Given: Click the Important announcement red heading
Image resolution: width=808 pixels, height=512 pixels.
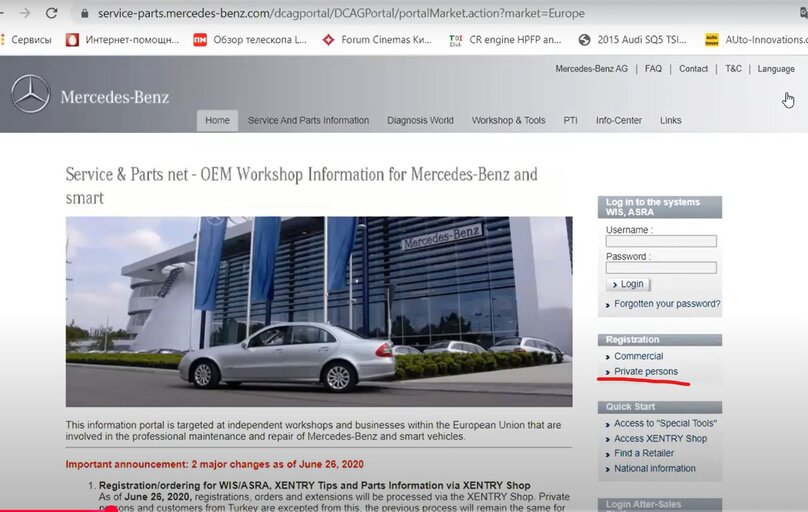Looking at the screenshot, I should (214, 464).
